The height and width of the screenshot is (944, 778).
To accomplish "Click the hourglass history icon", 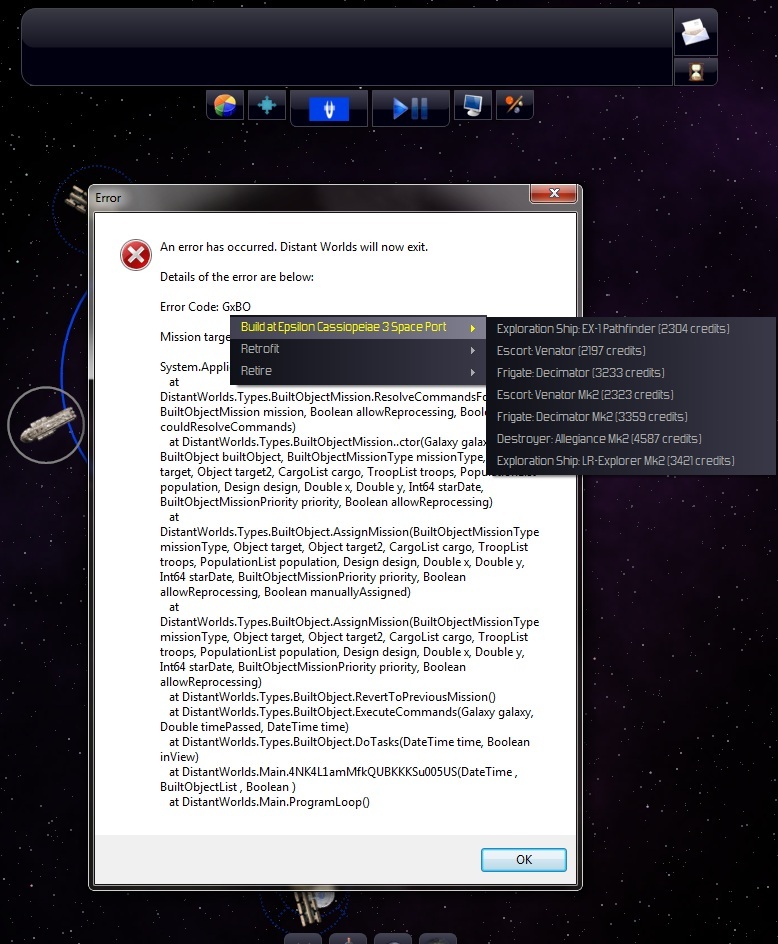I will 696,72.
